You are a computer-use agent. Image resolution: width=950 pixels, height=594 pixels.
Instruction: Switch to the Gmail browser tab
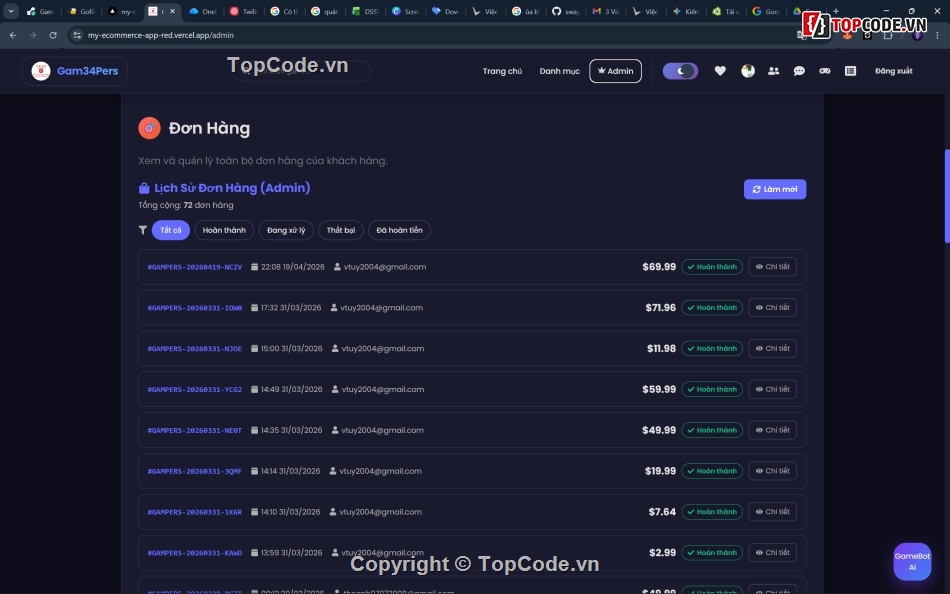pos(605,11)
